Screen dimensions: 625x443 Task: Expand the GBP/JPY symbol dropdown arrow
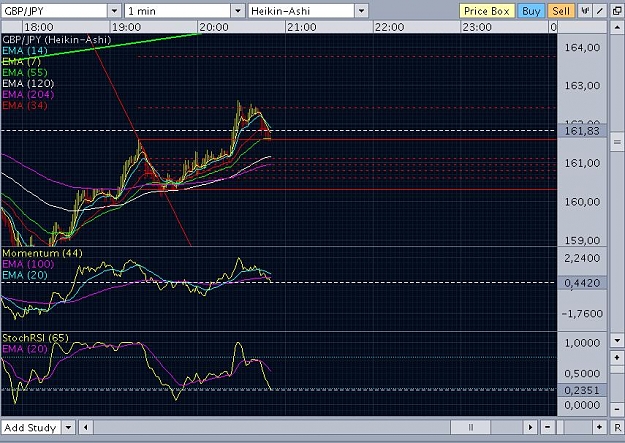[114, 11]
